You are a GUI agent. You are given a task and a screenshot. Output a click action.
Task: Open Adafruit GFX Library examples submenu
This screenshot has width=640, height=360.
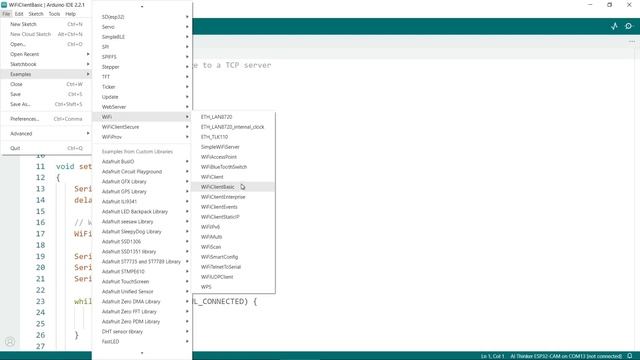pos(142,182)
